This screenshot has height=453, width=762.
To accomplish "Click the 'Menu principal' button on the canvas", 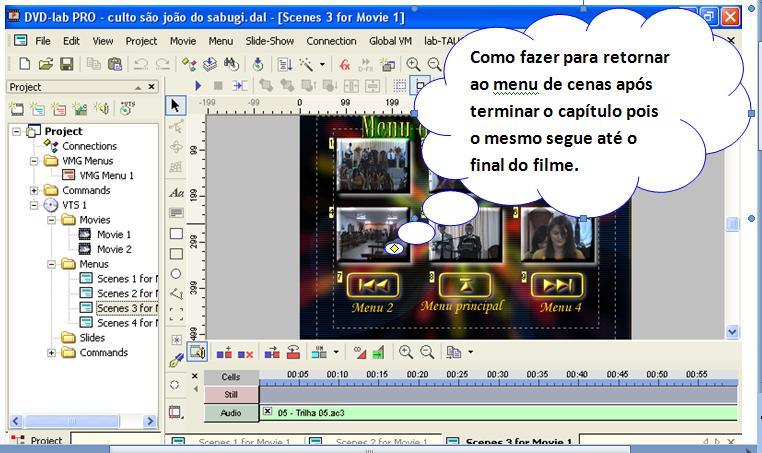I will pos(465,285).
